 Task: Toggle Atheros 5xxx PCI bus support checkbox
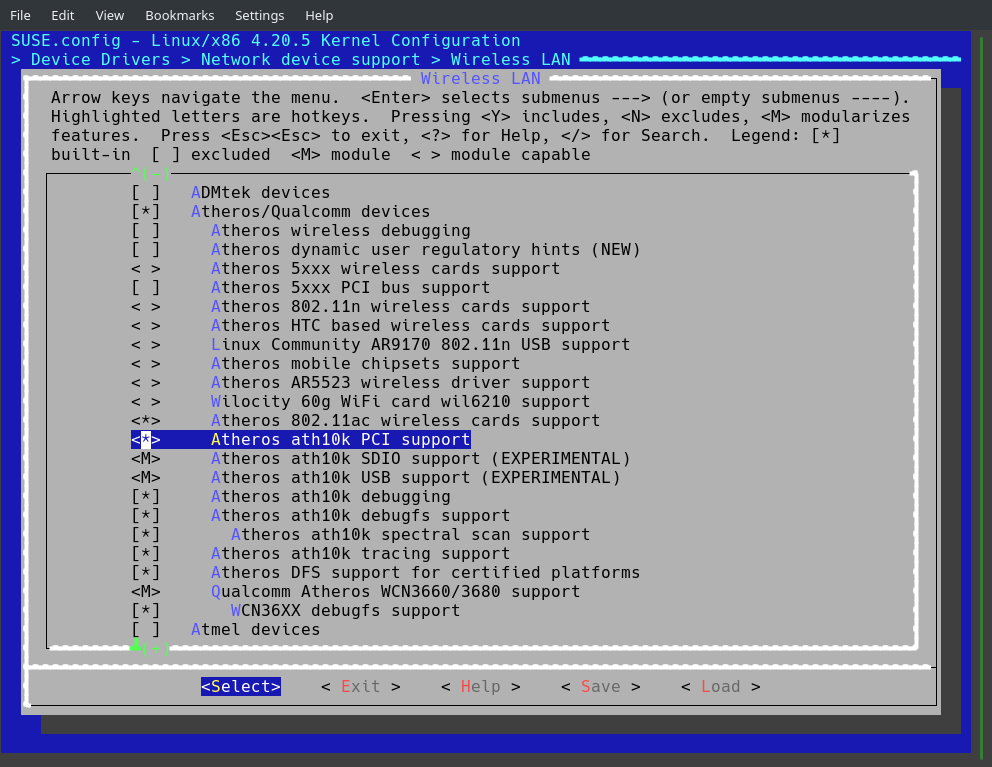point(146,287)
